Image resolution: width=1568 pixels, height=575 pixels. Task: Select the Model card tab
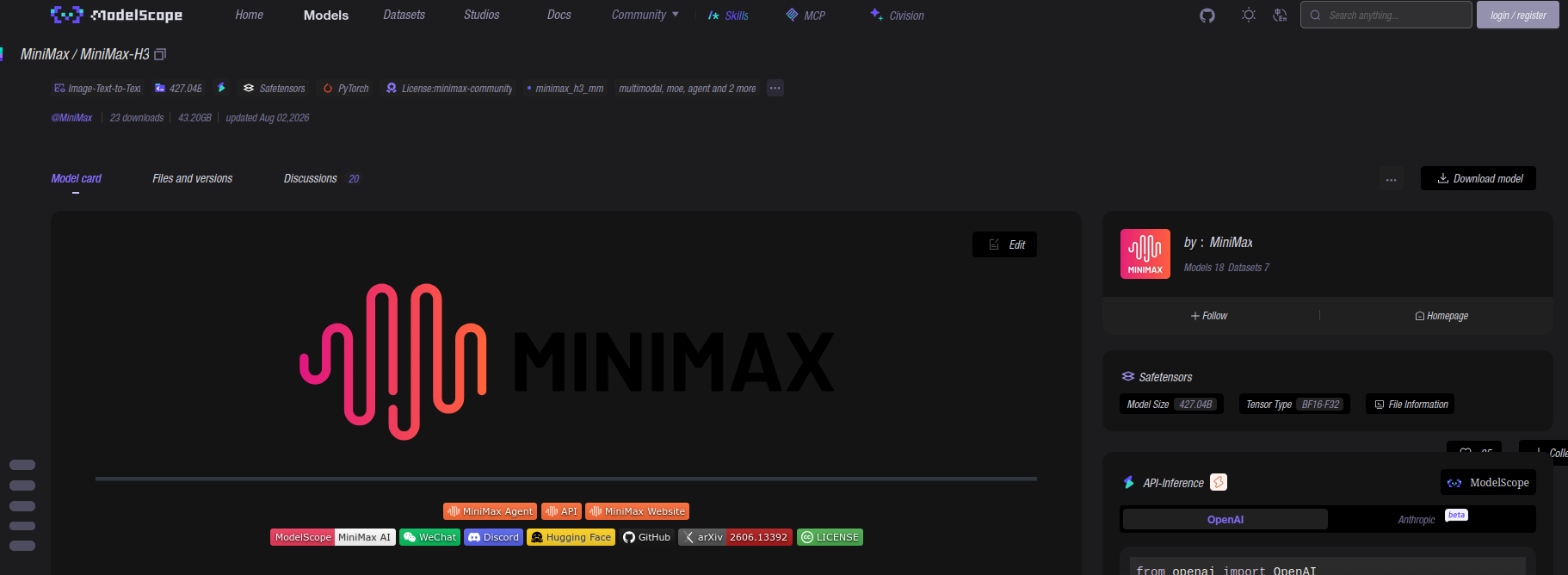76,178
